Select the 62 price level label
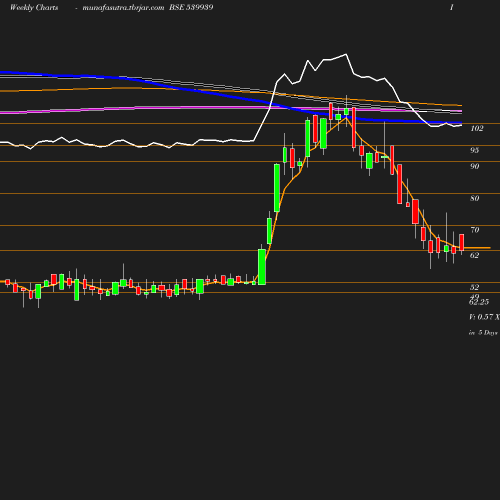 tap(474, 255)
